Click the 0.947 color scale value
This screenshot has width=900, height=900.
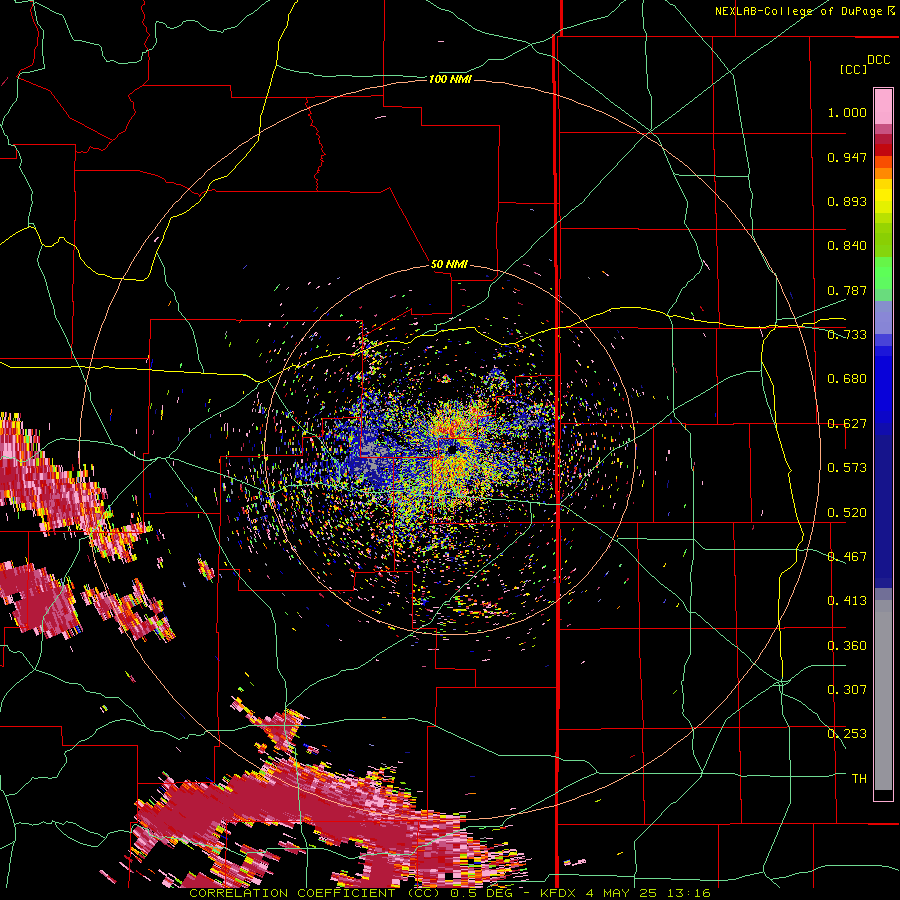tap(847, 157)
